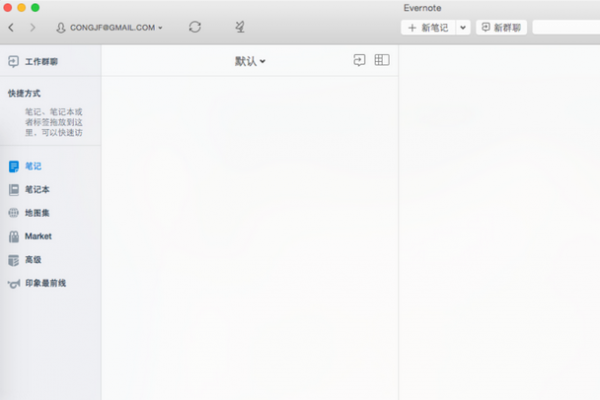Expand the 默认 notebook dropdown
This screenshot has width=600, height=400.
(x=250, y=61)
